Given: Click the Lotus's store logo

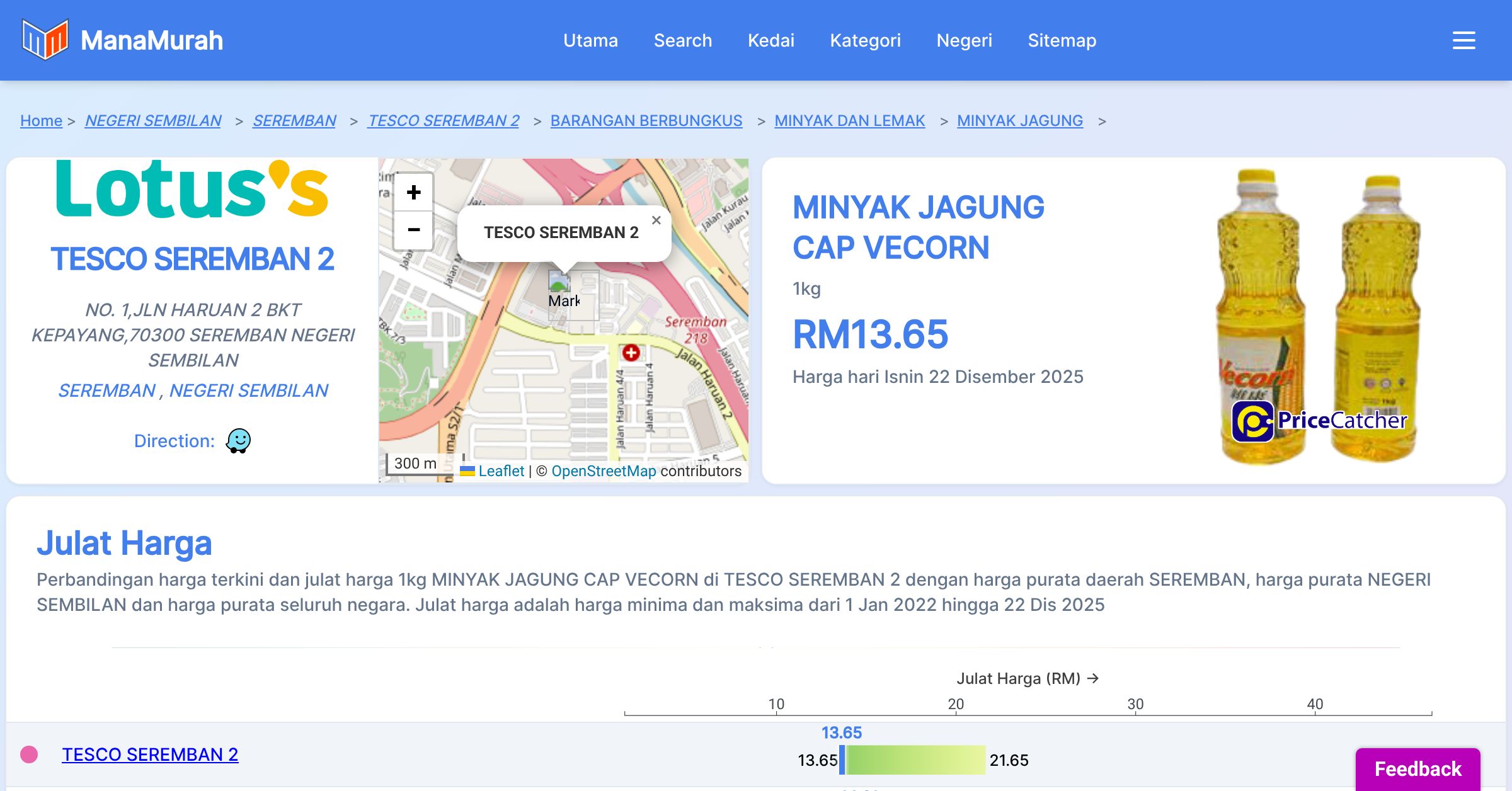Looking at the screenshot, I should click(x=192, y=189).
